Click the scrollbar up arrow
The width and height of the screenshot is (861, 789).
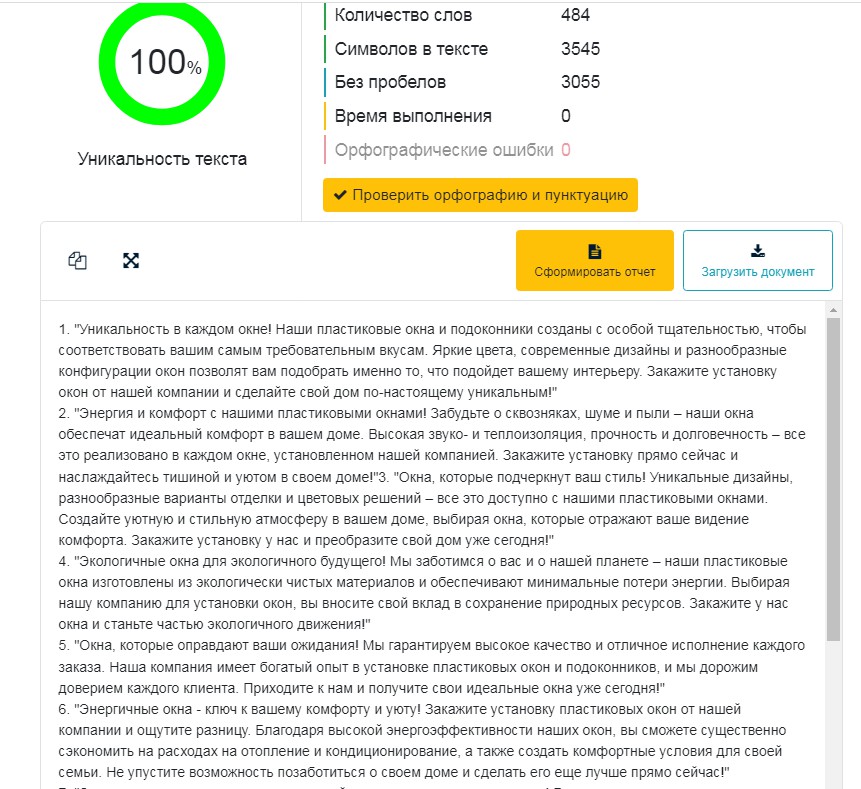coord(834,309)
